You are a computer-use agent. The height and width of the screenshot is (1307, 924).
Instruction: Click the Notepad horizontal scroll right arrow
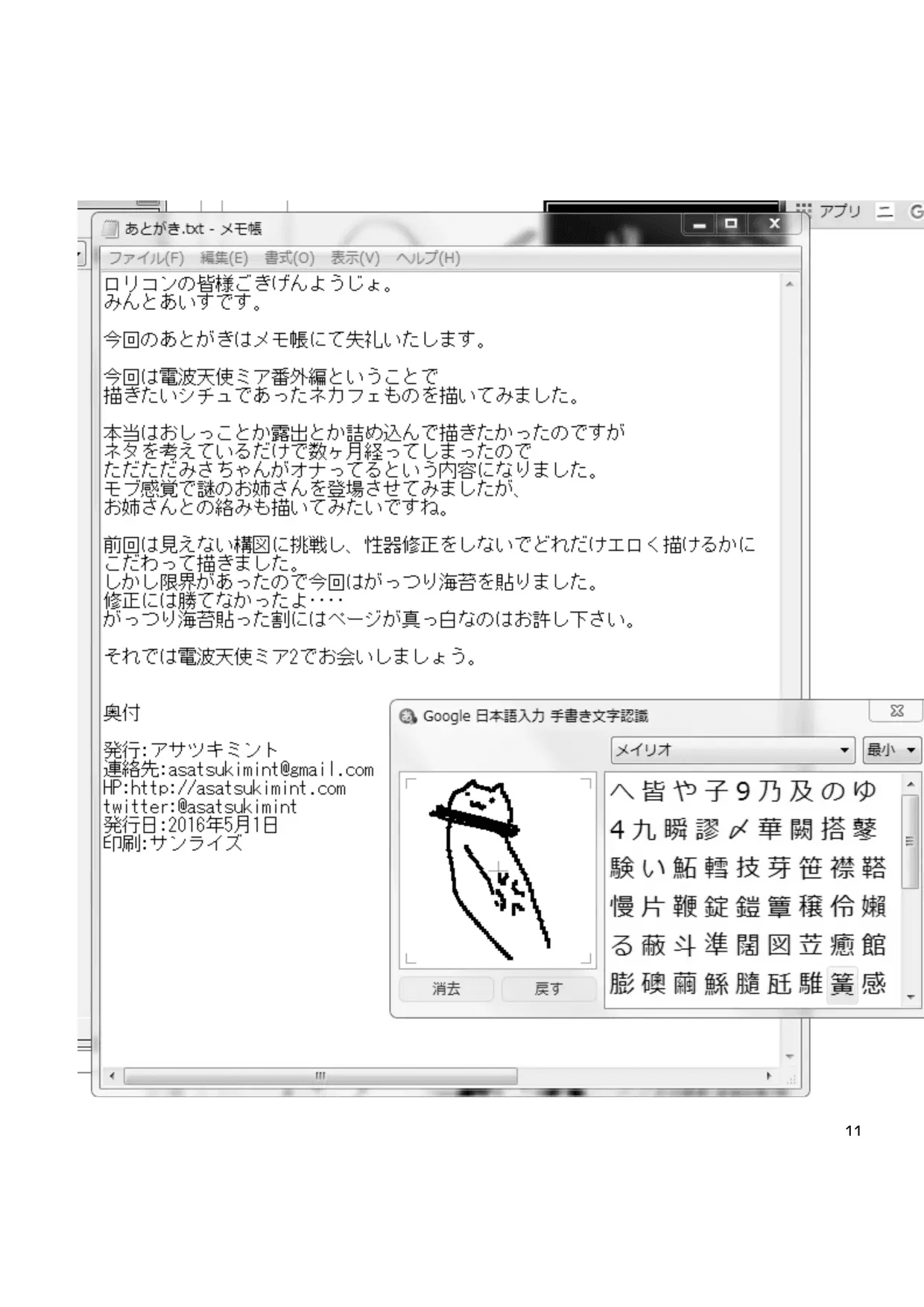tap(769, 1076)
